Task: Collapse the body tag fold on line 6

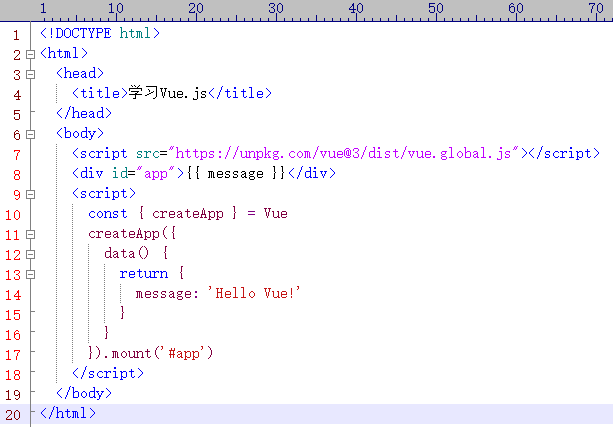Action: click(x=30, y=135)
